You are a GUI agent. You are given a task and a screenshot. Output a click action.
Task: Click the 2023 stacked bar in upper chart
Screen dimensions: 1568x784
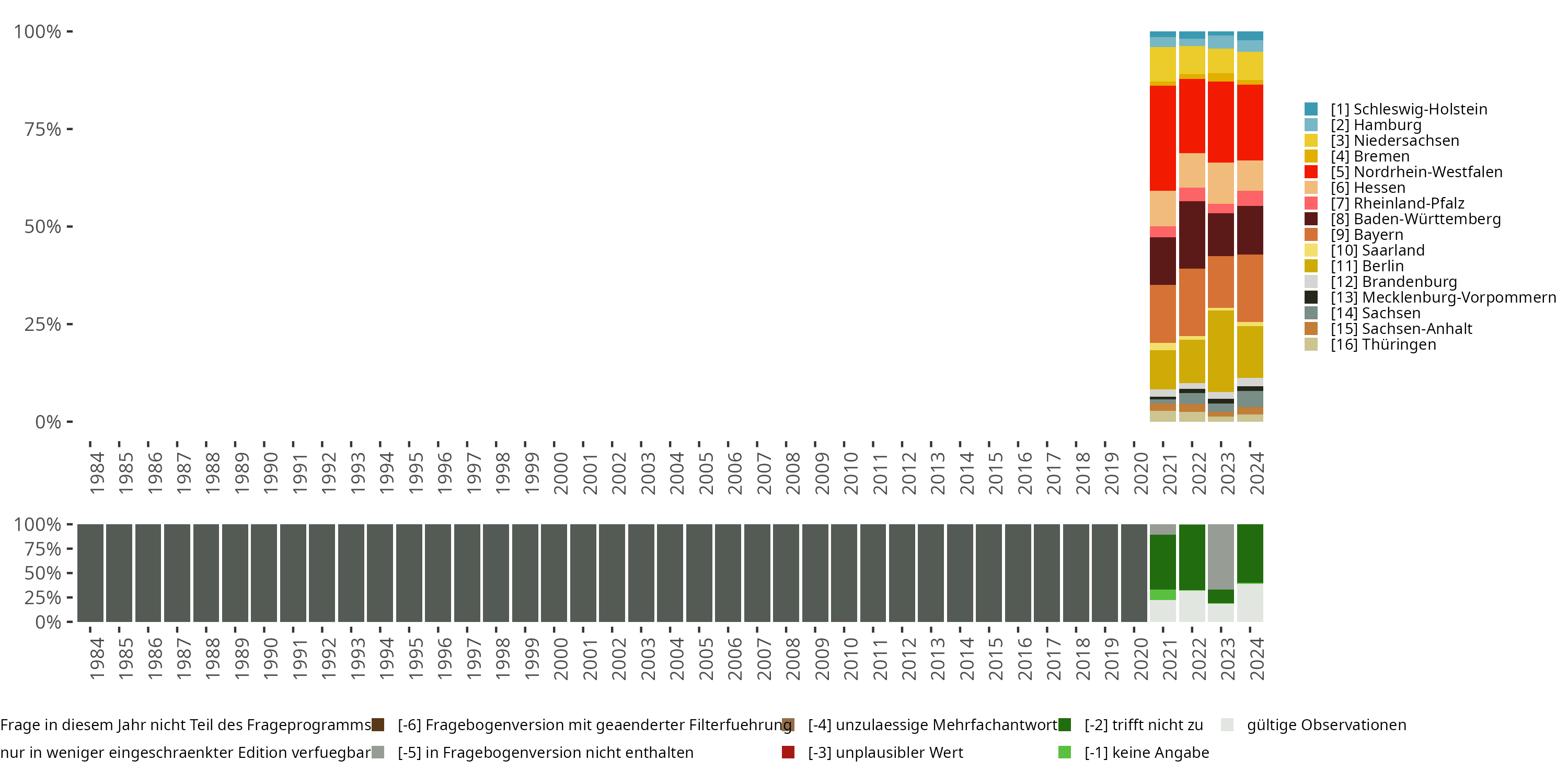point(1220,226)
